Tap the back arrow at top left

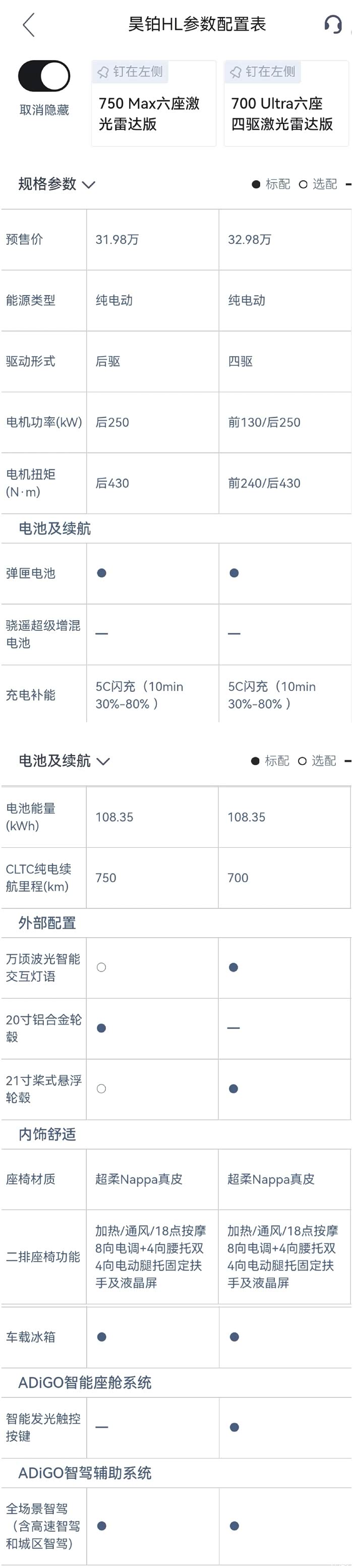pos(29,25)
